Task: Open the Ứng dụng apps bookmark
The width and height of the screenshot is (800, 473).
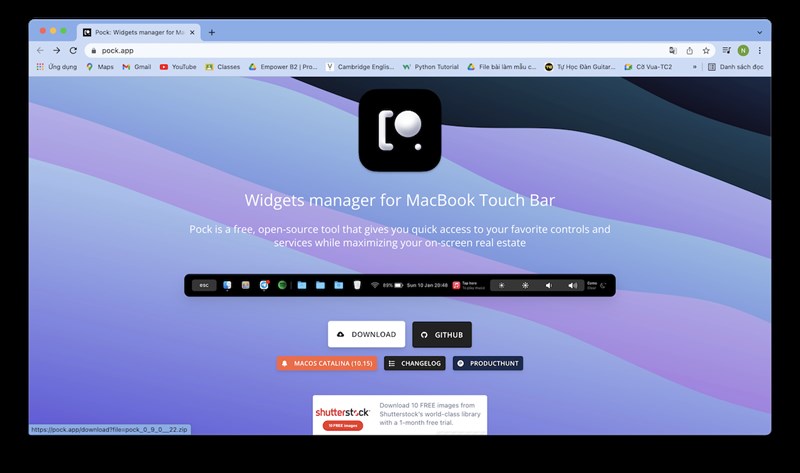Action: (57, 67)
